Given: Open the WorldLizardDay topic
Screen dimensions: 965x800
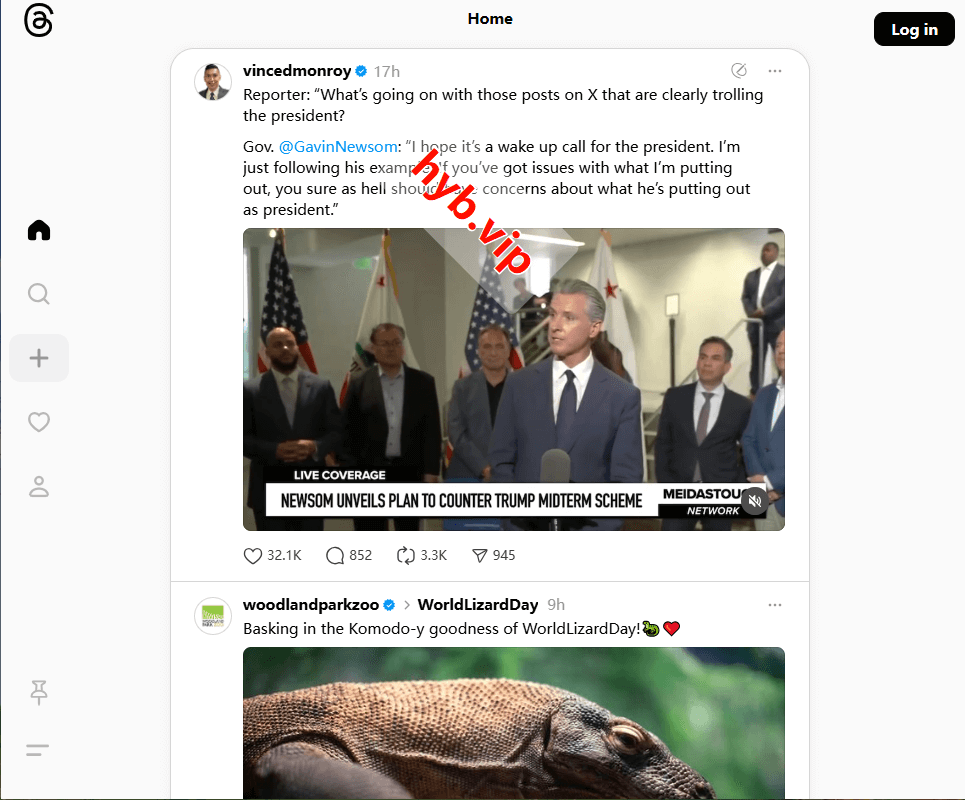Looking at the screenshot, I should tap(477, 605).
